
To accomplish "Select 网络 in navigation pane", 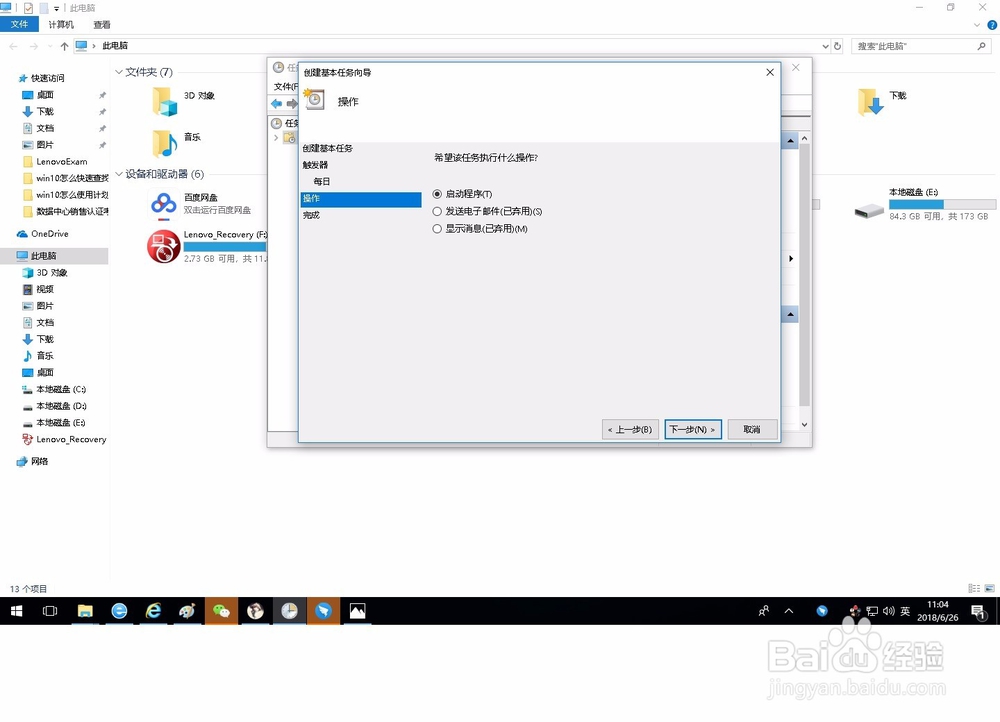I will coord(40,461).
